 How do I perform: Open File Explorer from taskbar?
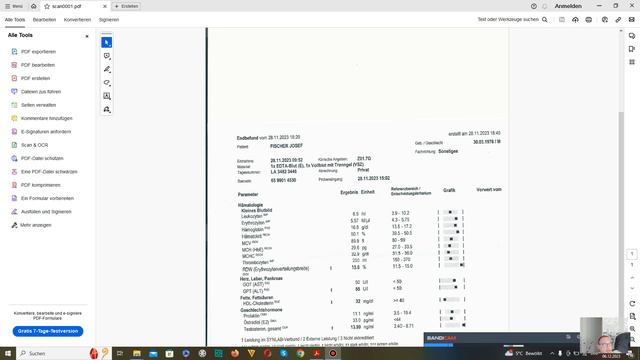(x=137, y=353)
